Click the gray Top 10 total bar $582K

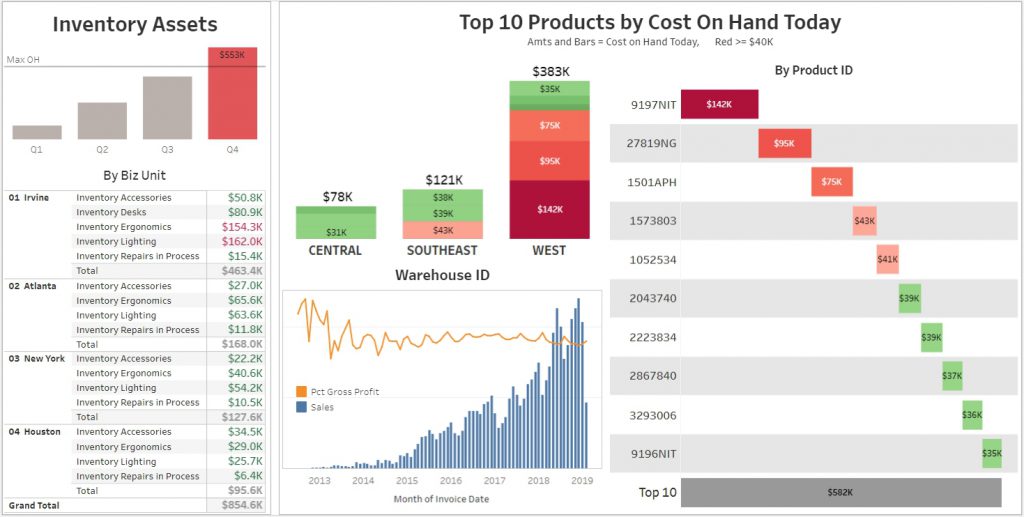(841, 492)
